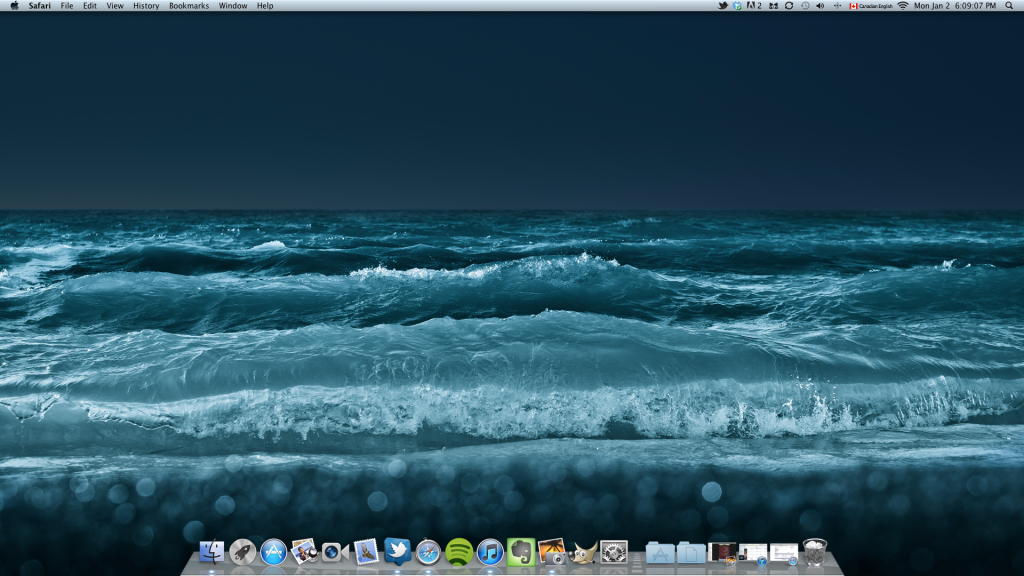Open Twitter app in the Dock

(x=397, y=551)
